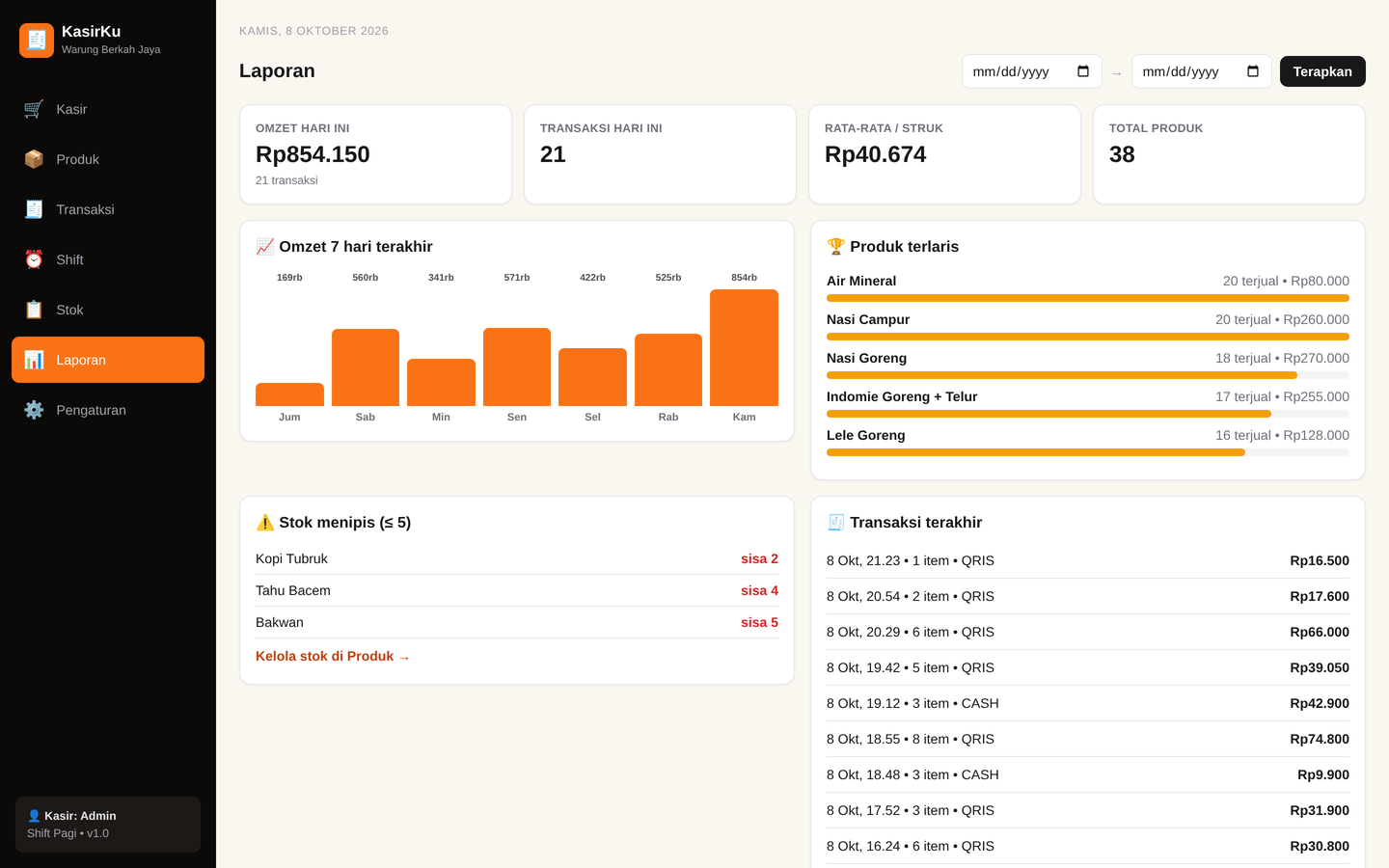
Task: Click the Produk box icon
Action: (x=34, y=159)
